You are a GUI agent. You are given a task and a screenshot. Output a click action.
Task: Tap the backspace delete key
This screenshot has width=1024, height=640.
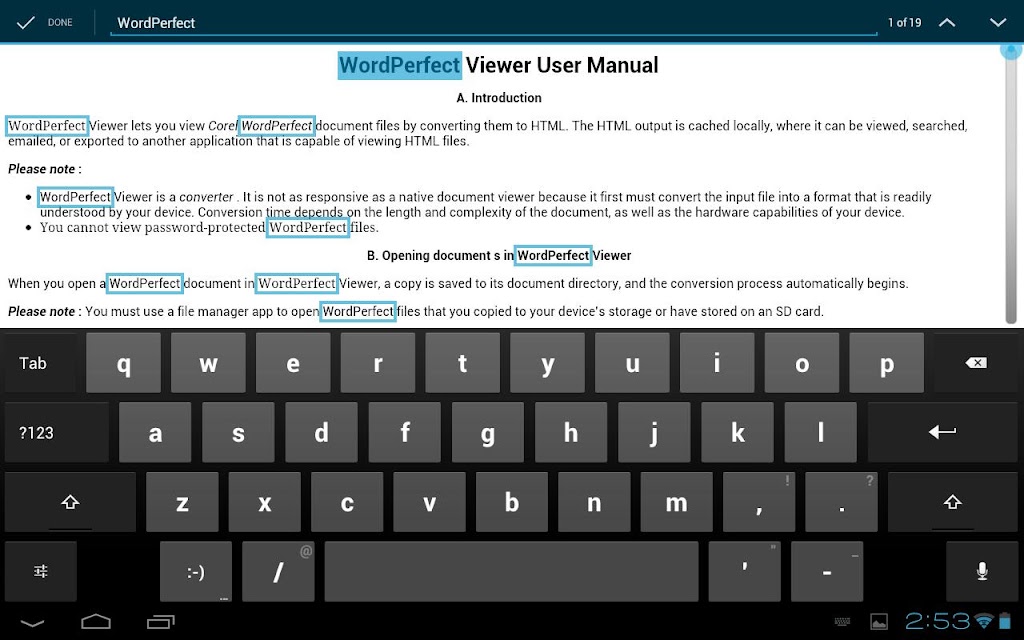tap(976, 363)
